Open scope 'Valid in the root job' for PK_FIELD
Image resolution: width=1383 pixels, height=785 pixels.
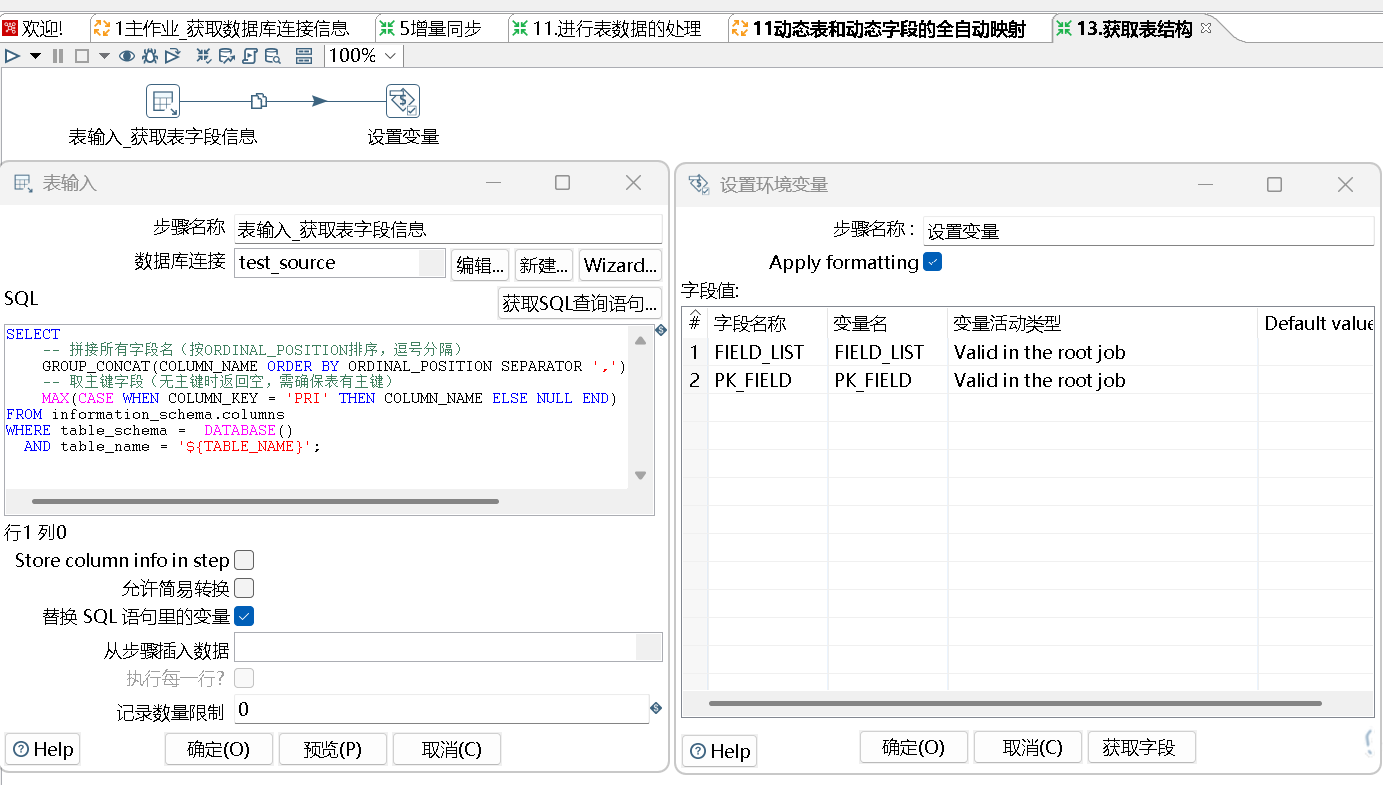pyautogui.click(x=1102, y=380)
